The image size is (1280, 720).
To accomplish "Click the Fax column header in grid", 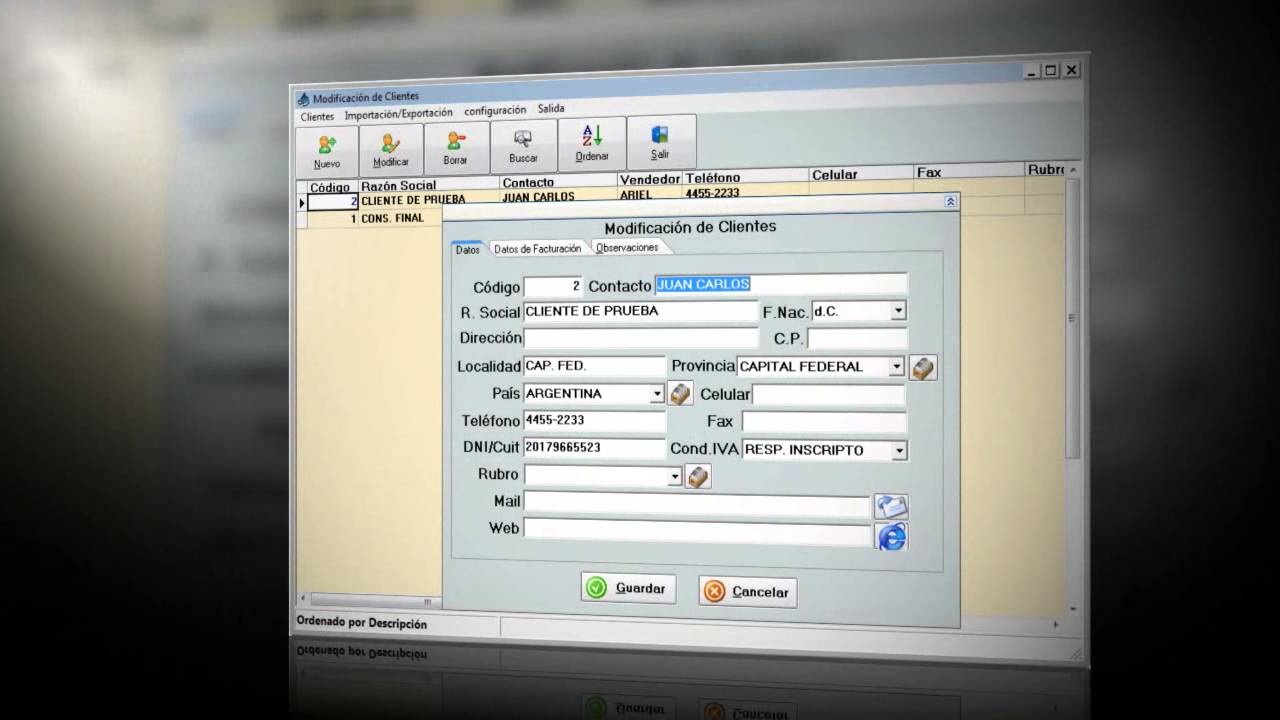I will (968, 172).
